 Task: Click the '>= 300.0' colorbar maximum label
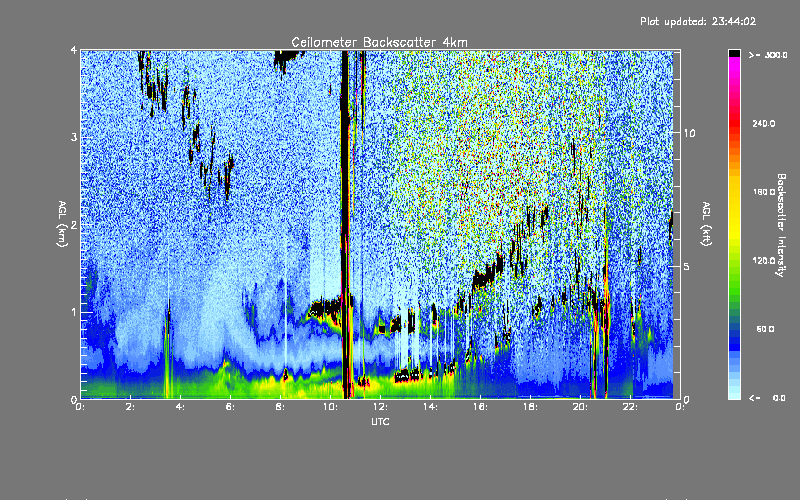point(768,55)
